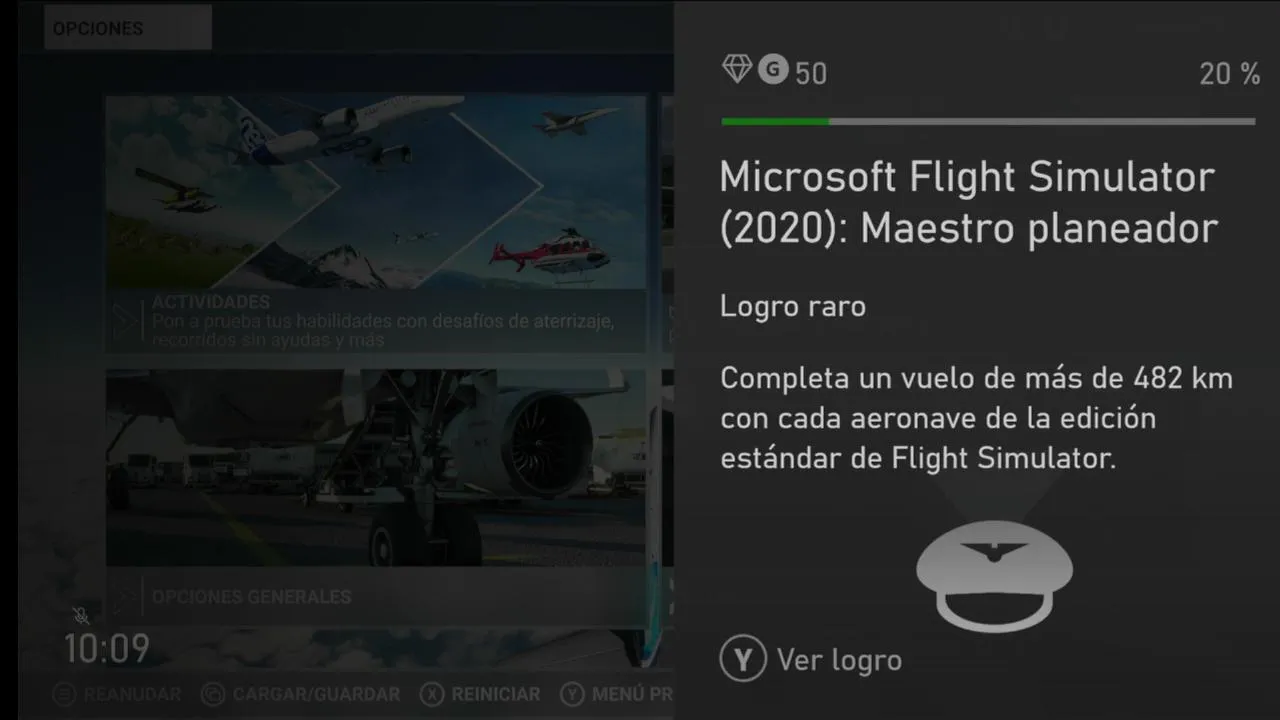1280x720 pixels.
Task: Click the Gamerscore G icon
Action: 773,69
